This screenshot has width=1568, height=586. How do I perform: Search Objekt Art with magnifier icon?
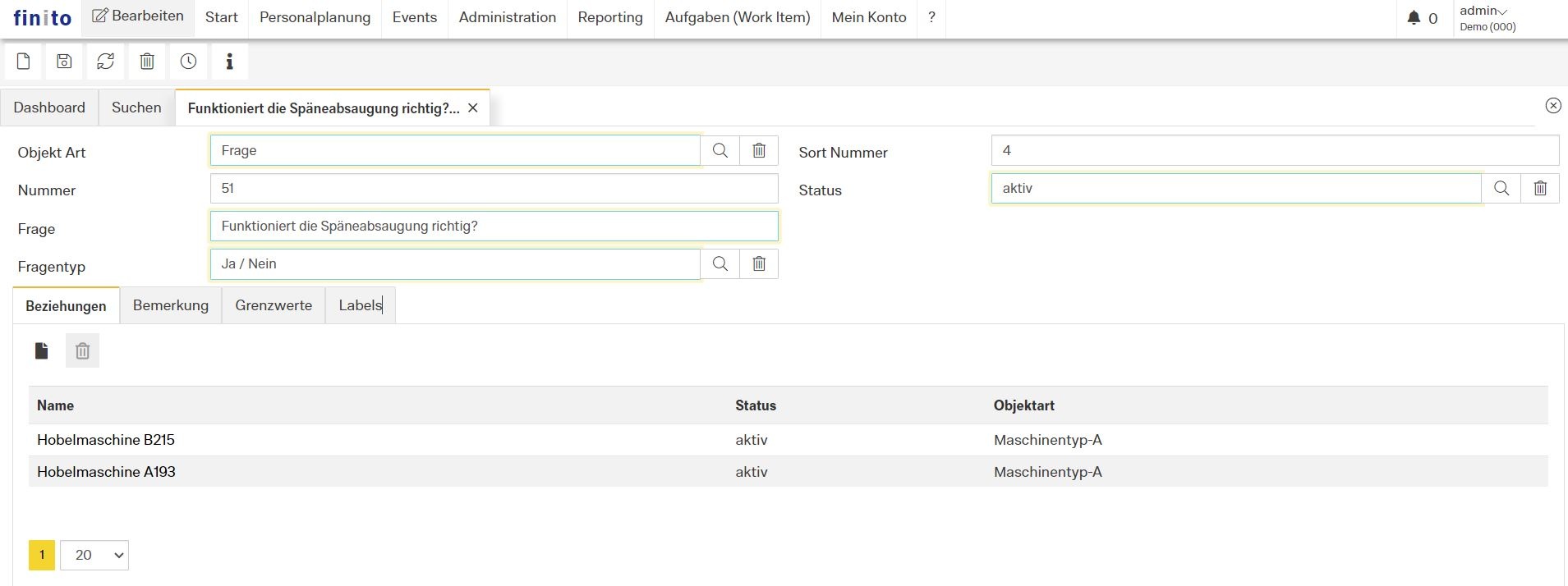(x=720, y=151)
